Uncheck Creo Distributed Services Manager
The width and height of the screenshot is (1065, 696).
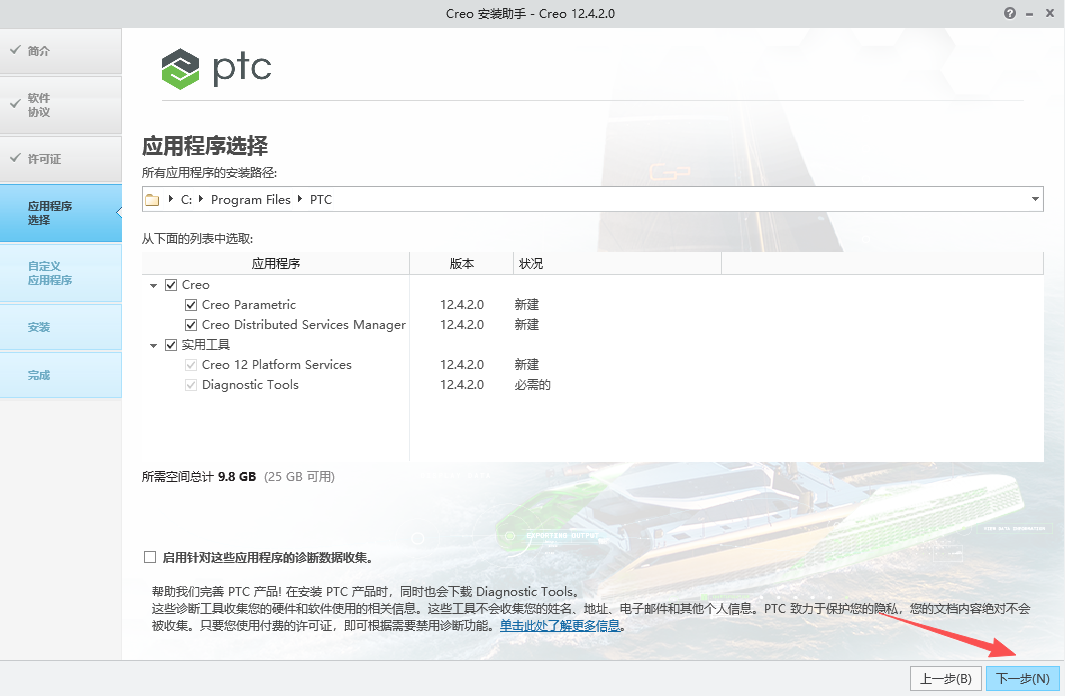coord(190,324)
